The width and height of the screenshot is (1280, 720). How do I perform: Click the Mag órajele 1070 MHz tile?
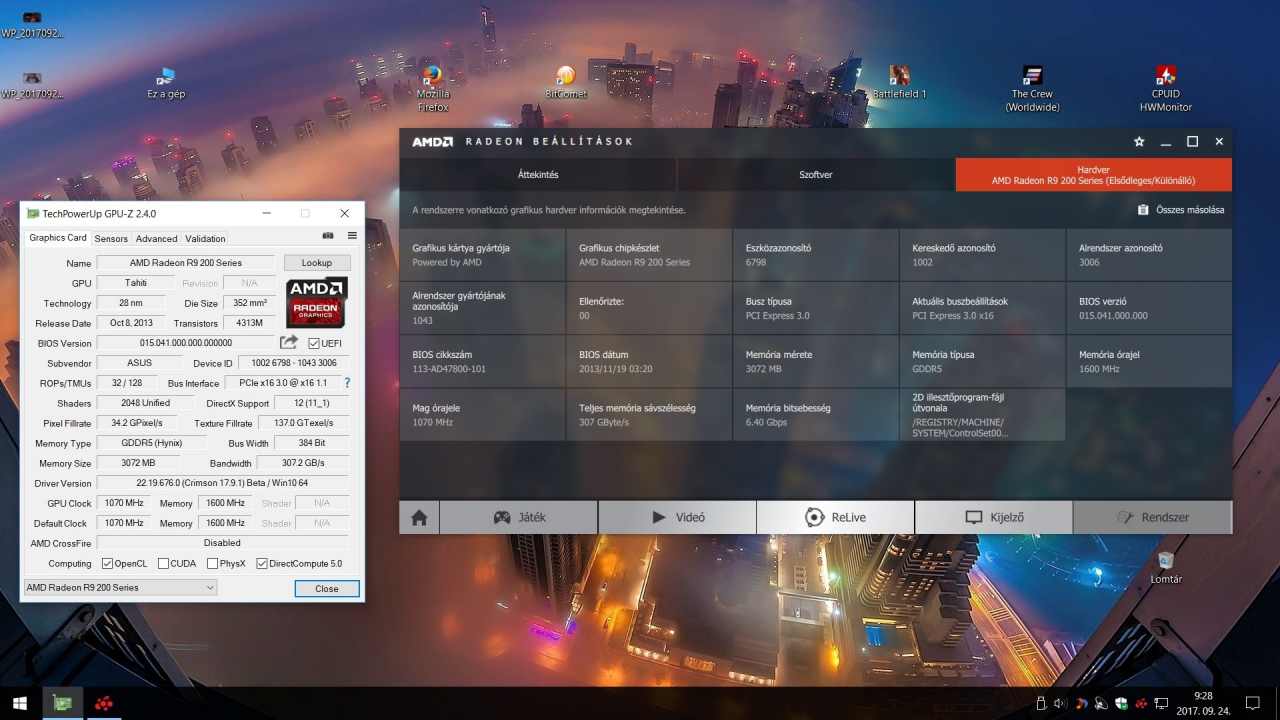tap(482, 415)
